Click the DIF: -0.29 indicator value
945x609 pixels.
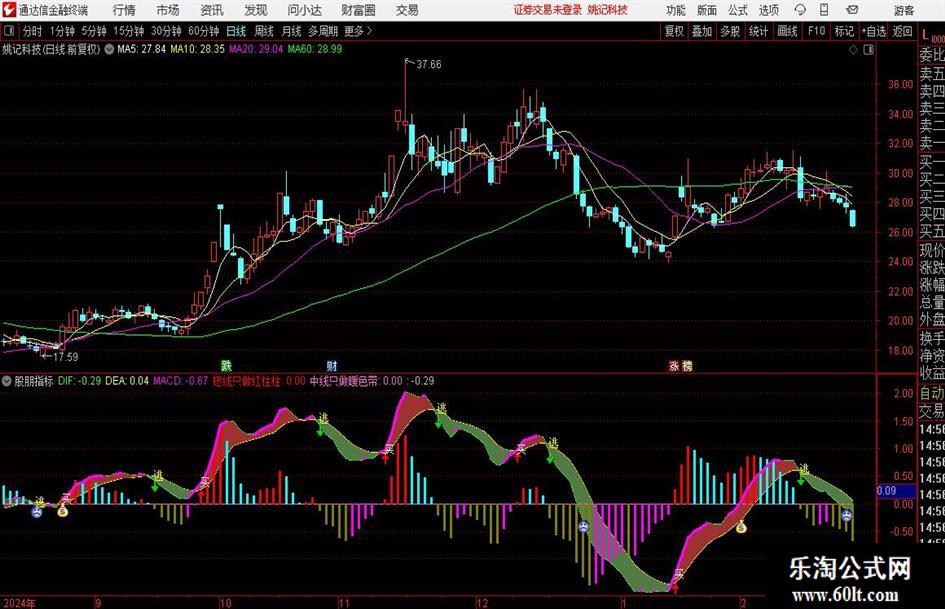[x=80, y=381]
